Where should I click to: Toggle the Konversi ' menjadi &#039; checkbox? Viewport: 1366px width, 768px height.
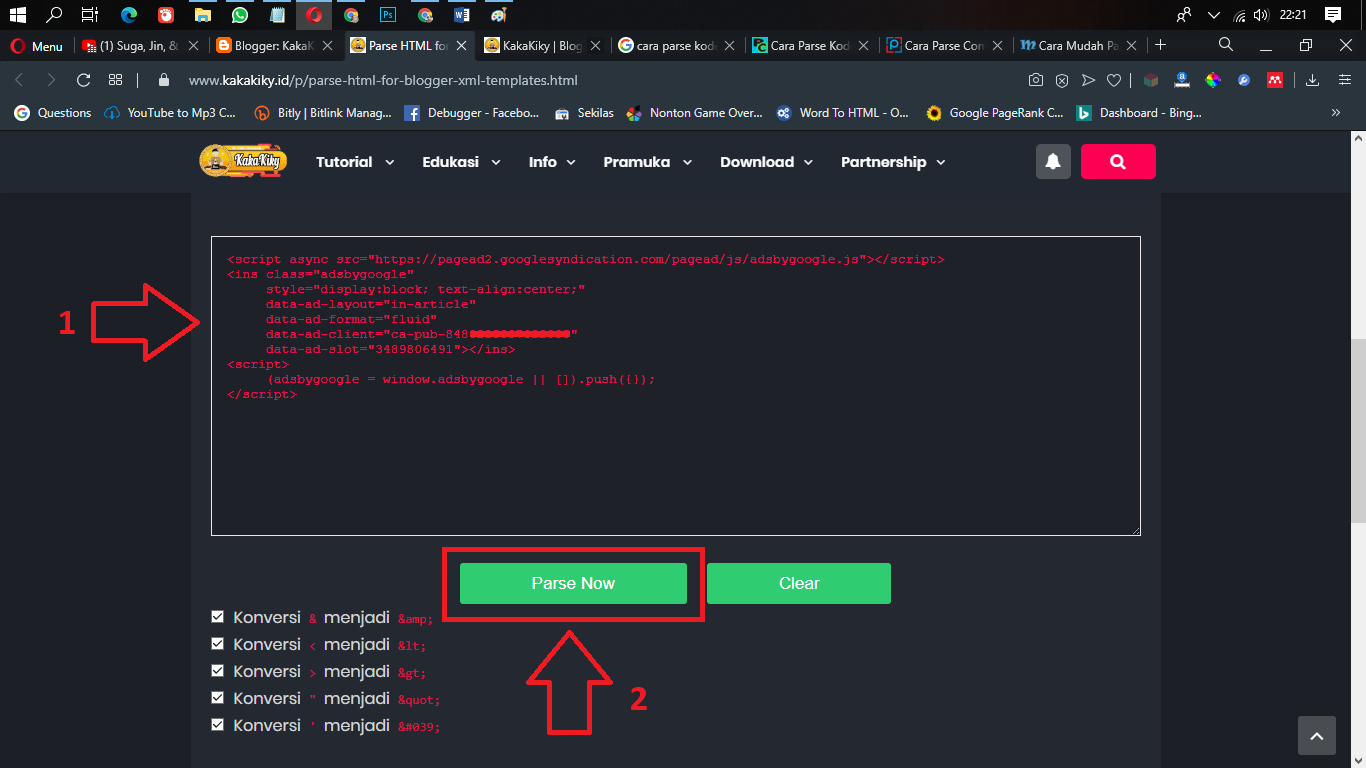tap(218, 725)
